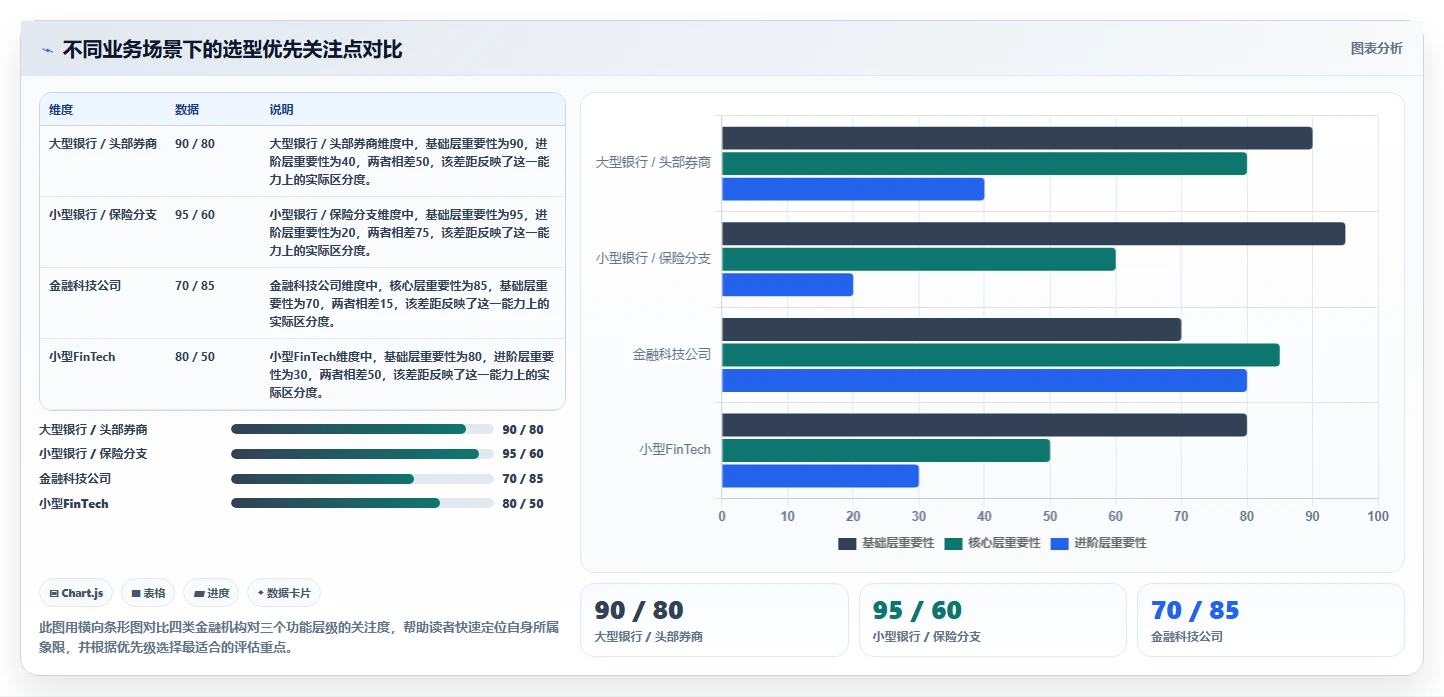Screen dimensions: 1444x697
Task: Click table cell 大型银行 / 头部券商
Action: (103, 144)
